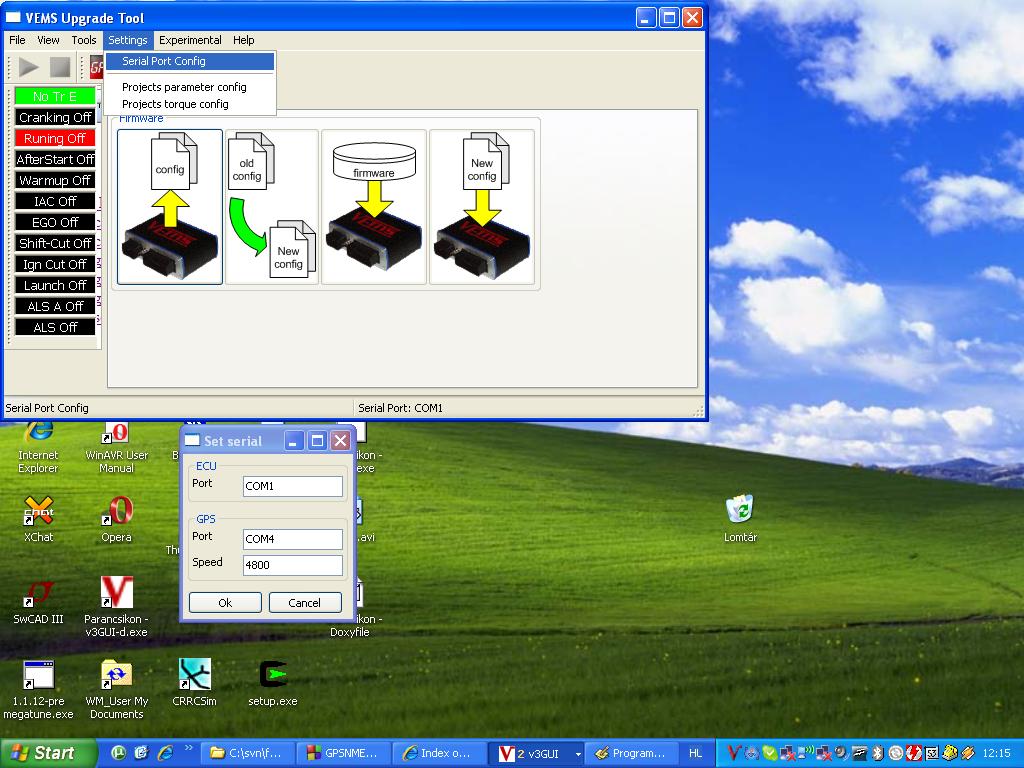Open the View menu
1024x768 pixels.
pyautogui.click(x=48, y=40)
